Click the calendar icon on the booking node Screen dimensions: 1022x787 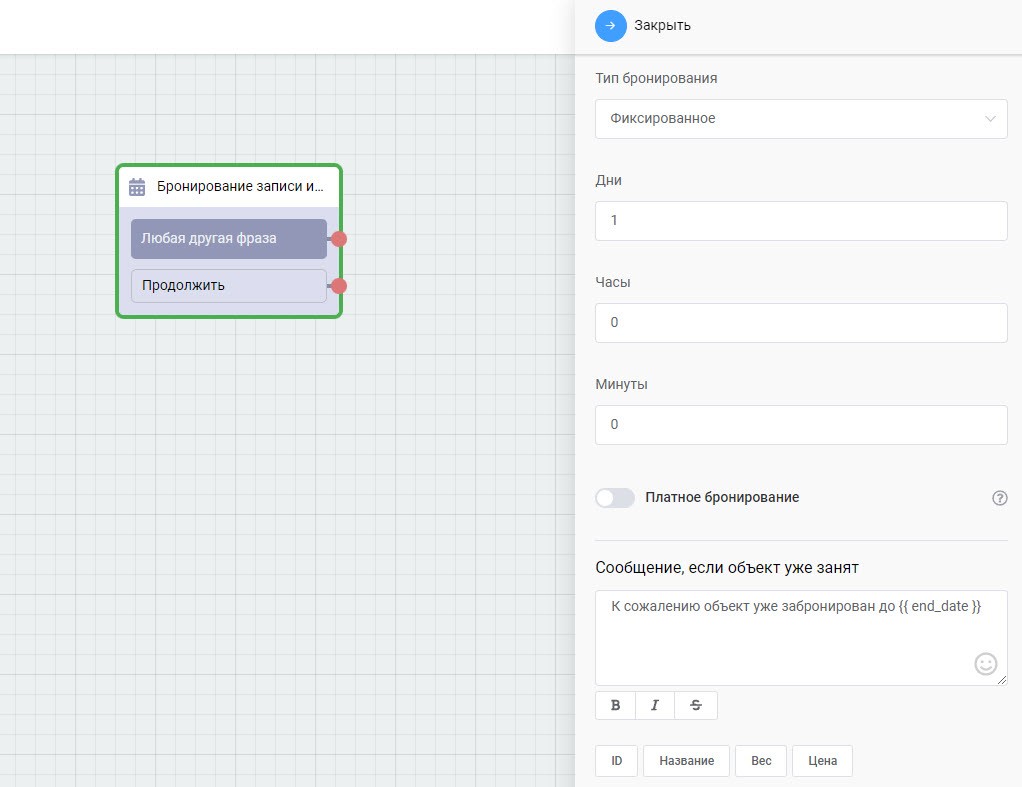click(137, 187)
